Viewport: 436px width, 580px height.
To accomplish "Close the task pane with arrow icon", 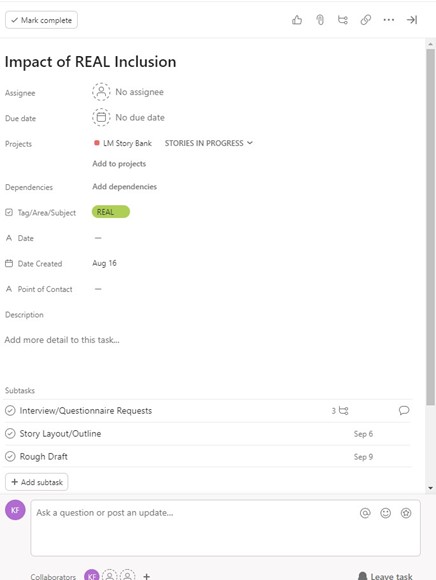I will [412, 20].
